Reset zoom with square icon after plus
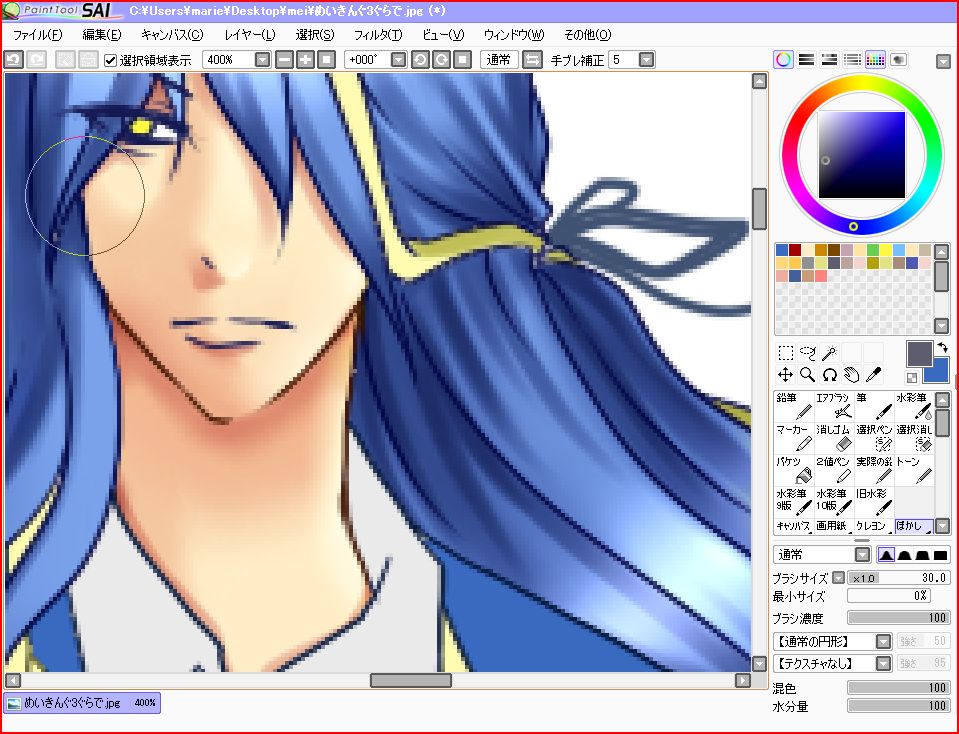Image resolution: width=959 pixels, height=734 pixels. (x=327, y=60)
